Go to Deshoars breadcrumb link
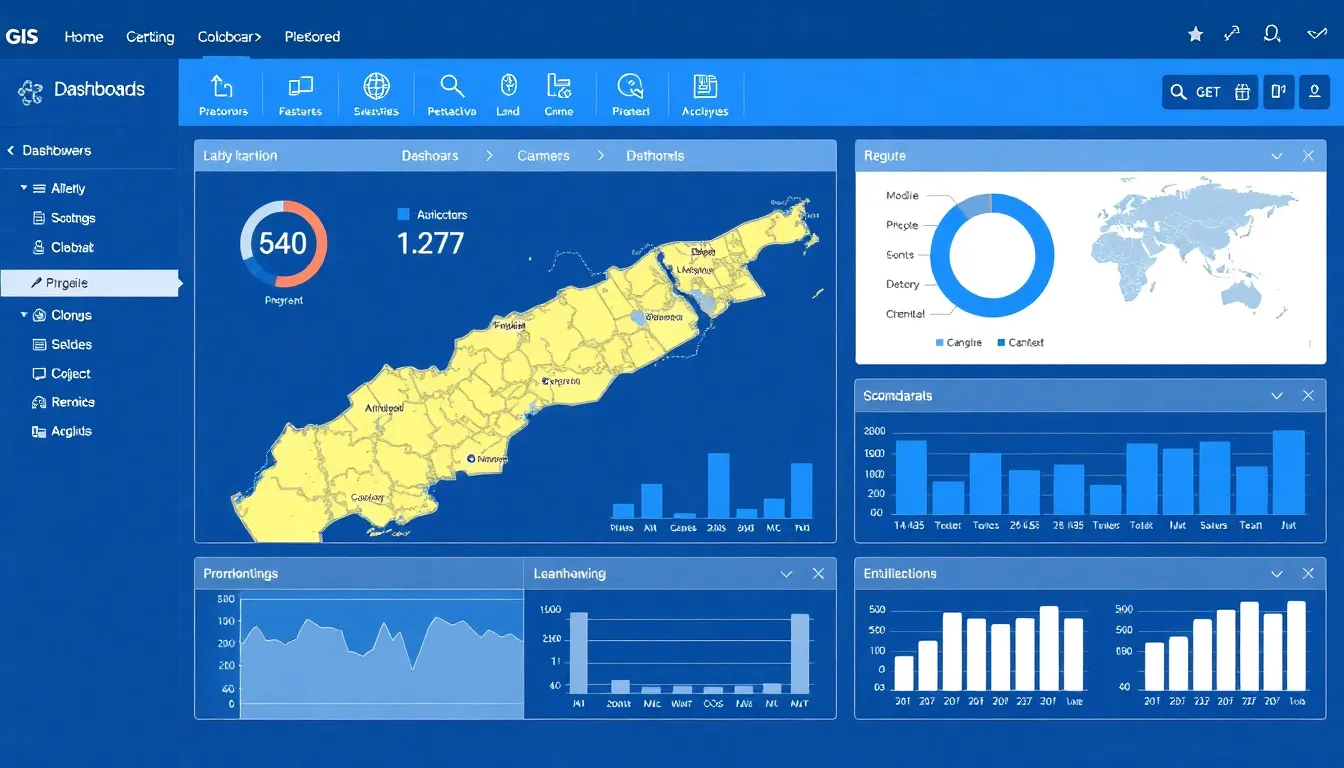 [430, 156]
